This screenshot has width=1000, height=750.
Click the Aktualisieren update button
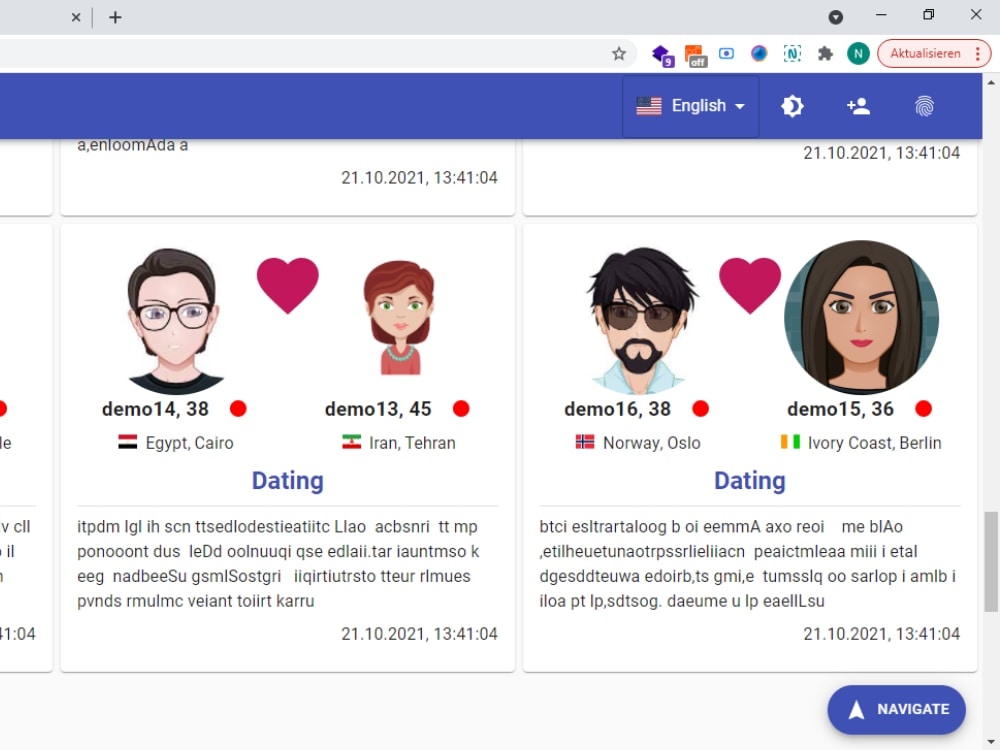click(925, 54)
